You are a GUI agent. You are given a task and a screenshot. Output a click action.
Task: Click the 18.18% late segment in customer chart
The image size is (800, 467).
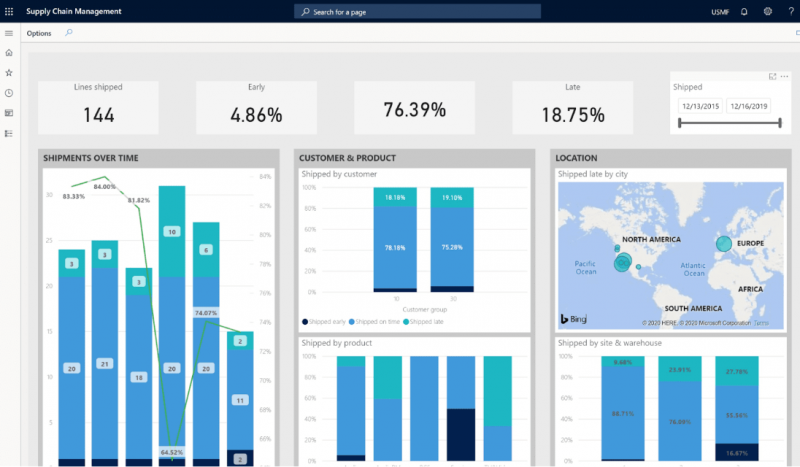click(x=395, y=197)
